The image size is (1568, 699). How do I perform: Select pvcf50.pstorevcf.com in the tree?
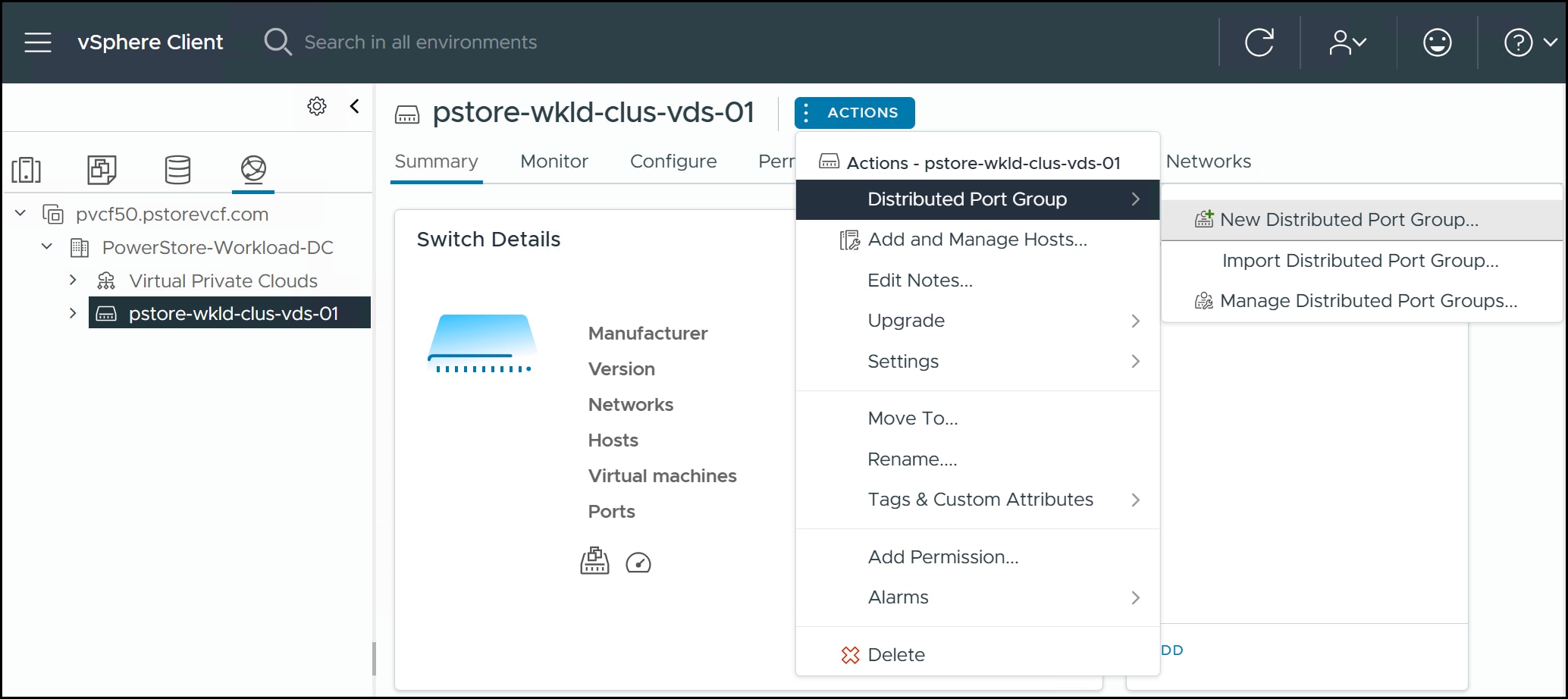tap(172, 215)
